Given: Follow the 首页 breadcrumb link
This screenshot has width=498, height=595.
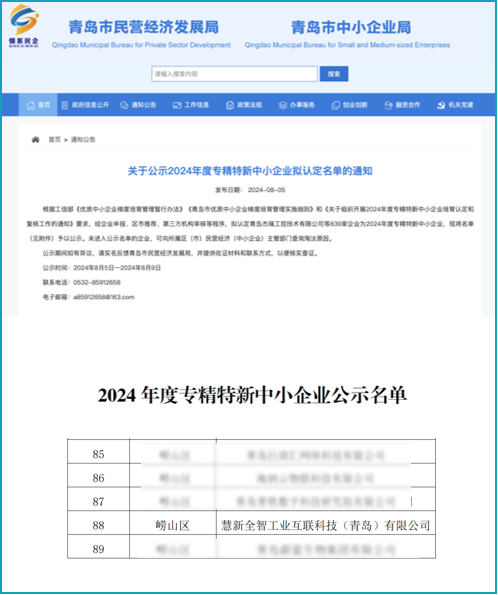Looking at the screenshot, I should click(54, 139).
